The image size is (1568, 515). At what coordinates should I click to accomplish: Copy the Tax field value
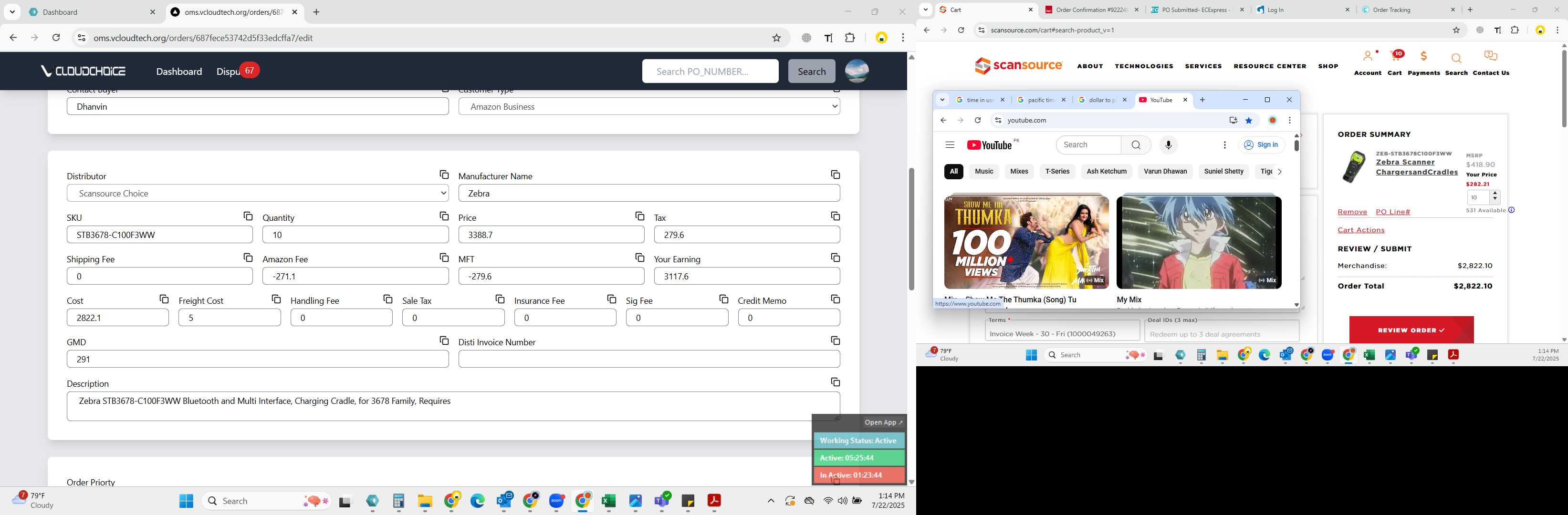835,216
